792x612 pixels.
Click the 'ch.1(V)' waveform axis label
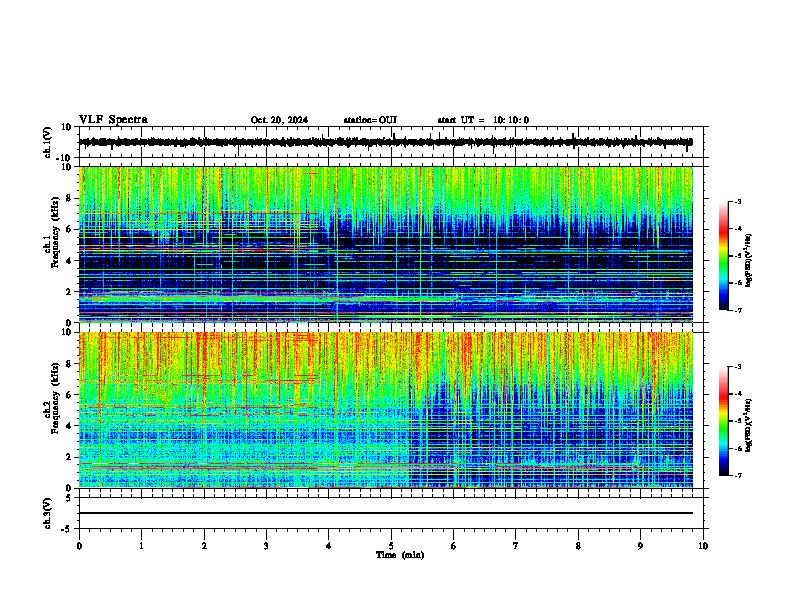47,142
